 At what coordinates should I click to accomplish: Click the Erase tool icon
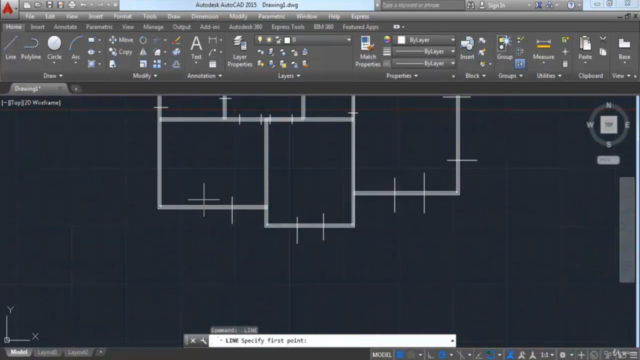click(x=176, y=40)
